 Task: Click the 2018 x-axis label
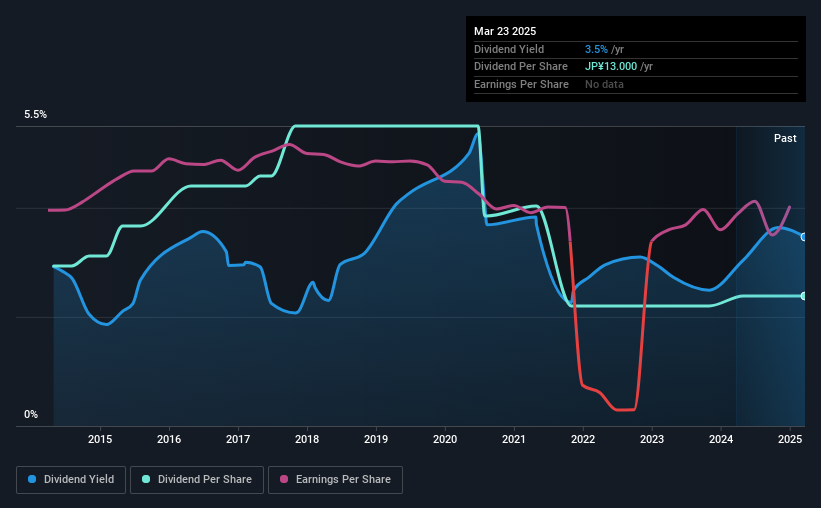pos(307,439)
